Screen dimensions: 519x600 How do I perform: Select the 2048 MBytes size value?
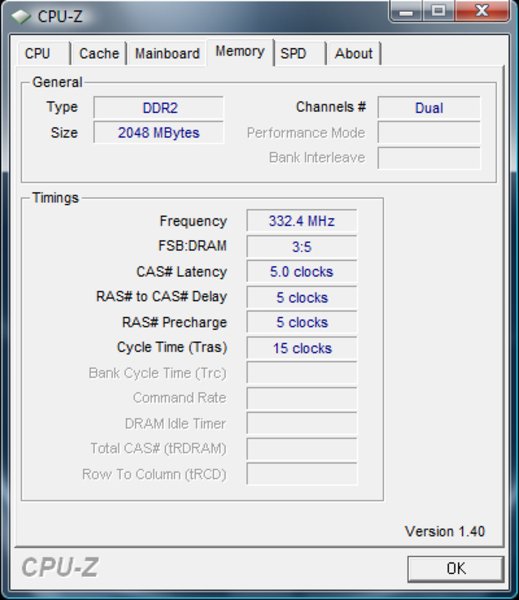[158, 132]
